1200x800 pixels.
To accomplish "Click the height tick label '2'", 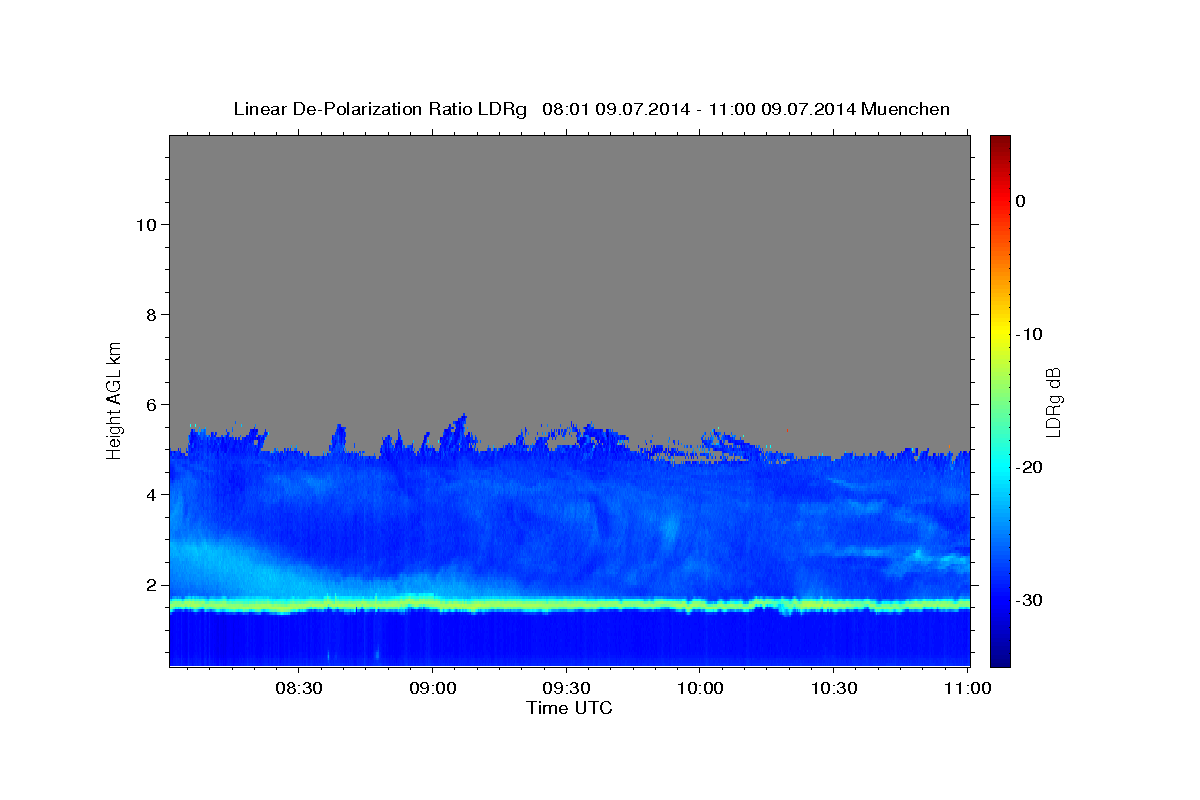I will pyautogui.click(x=150, y=585).
